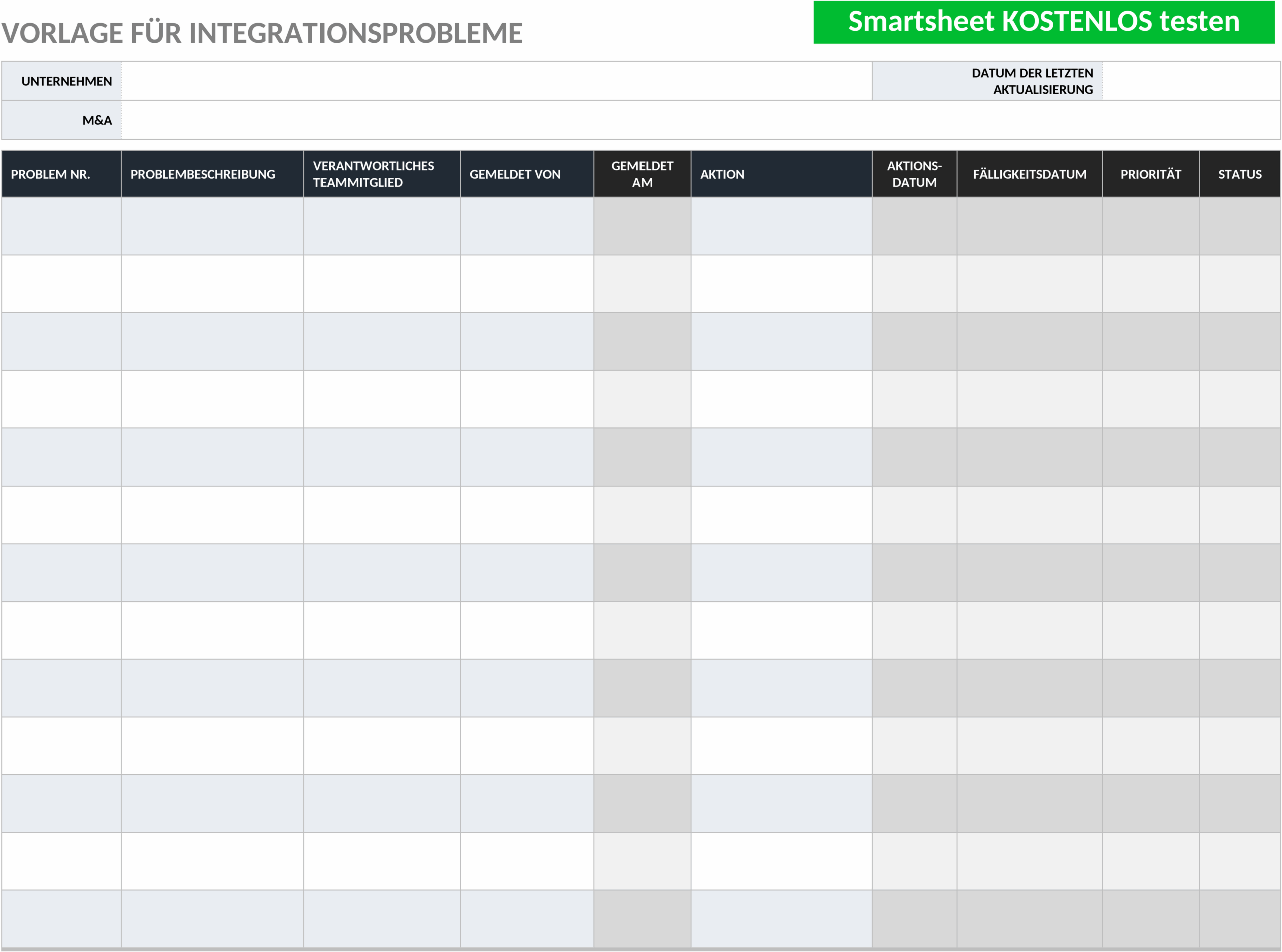The image size is (1282, 952).
Task: Select the GEMELDET VON column header
Action: pos(527,174)
